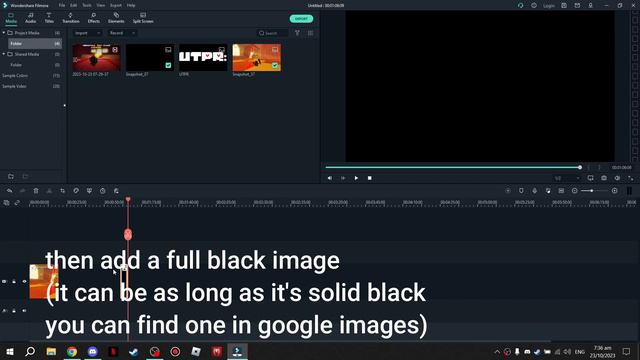Click the new folder icon in media panel
The height and width of the screenshot is (360, 640).
click(11, 176)
